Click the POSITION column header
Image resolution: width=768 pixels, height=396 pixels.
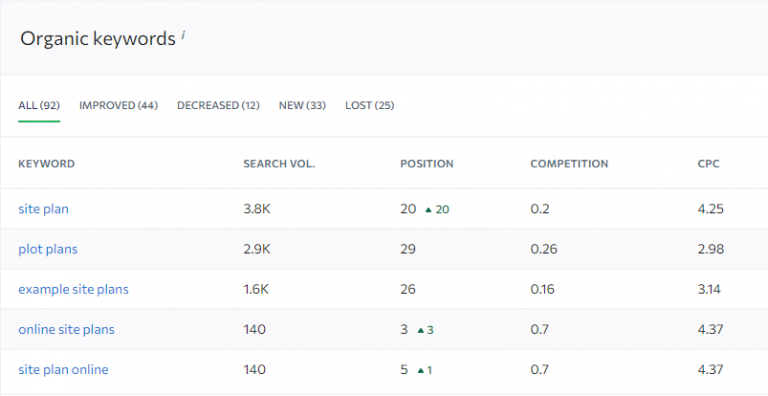427,164
